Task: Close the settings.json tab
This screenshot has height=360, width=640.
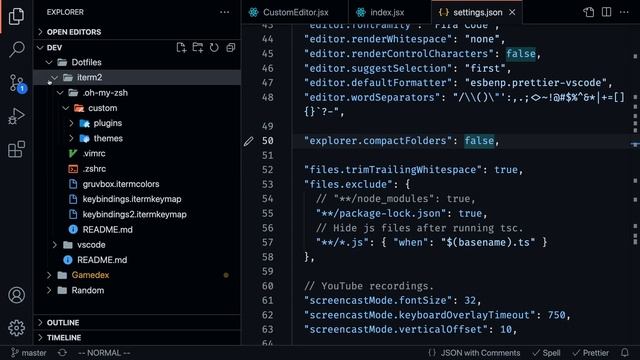Action: 512,12
